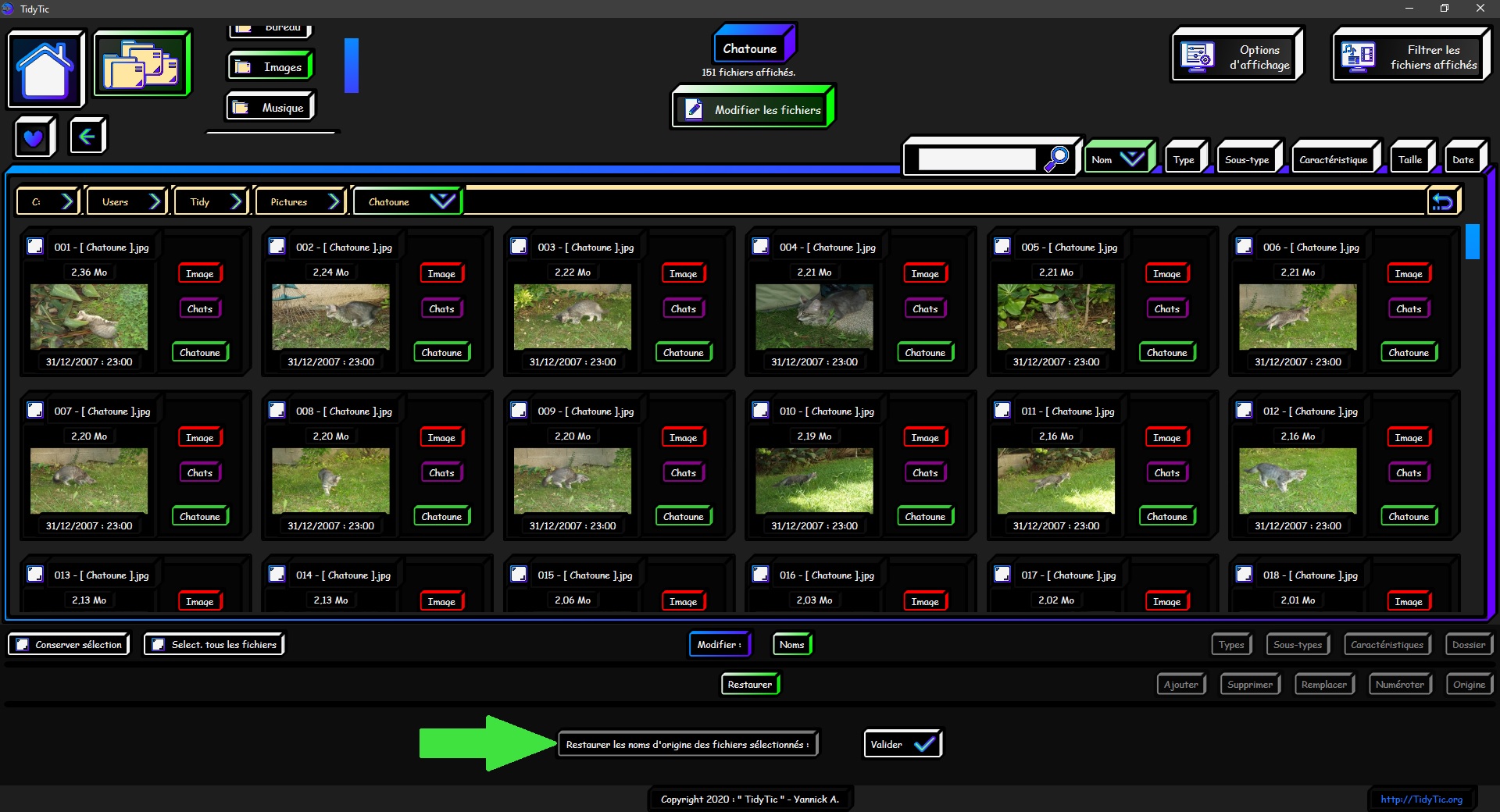Toggle Conserver sélection
This screenshot has width=1500, height=812.
pos(70,644)
